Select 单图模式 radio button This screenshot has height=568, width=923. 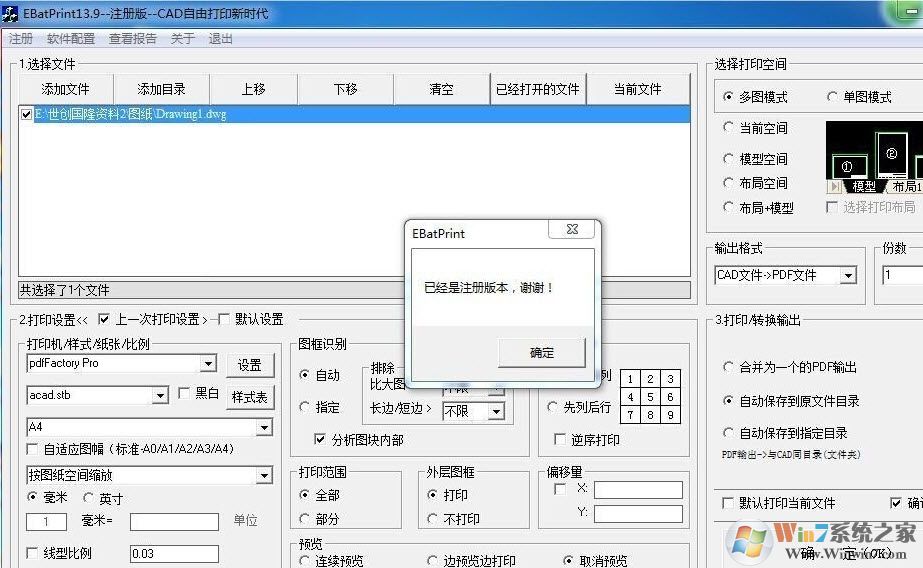click(832, 97)
